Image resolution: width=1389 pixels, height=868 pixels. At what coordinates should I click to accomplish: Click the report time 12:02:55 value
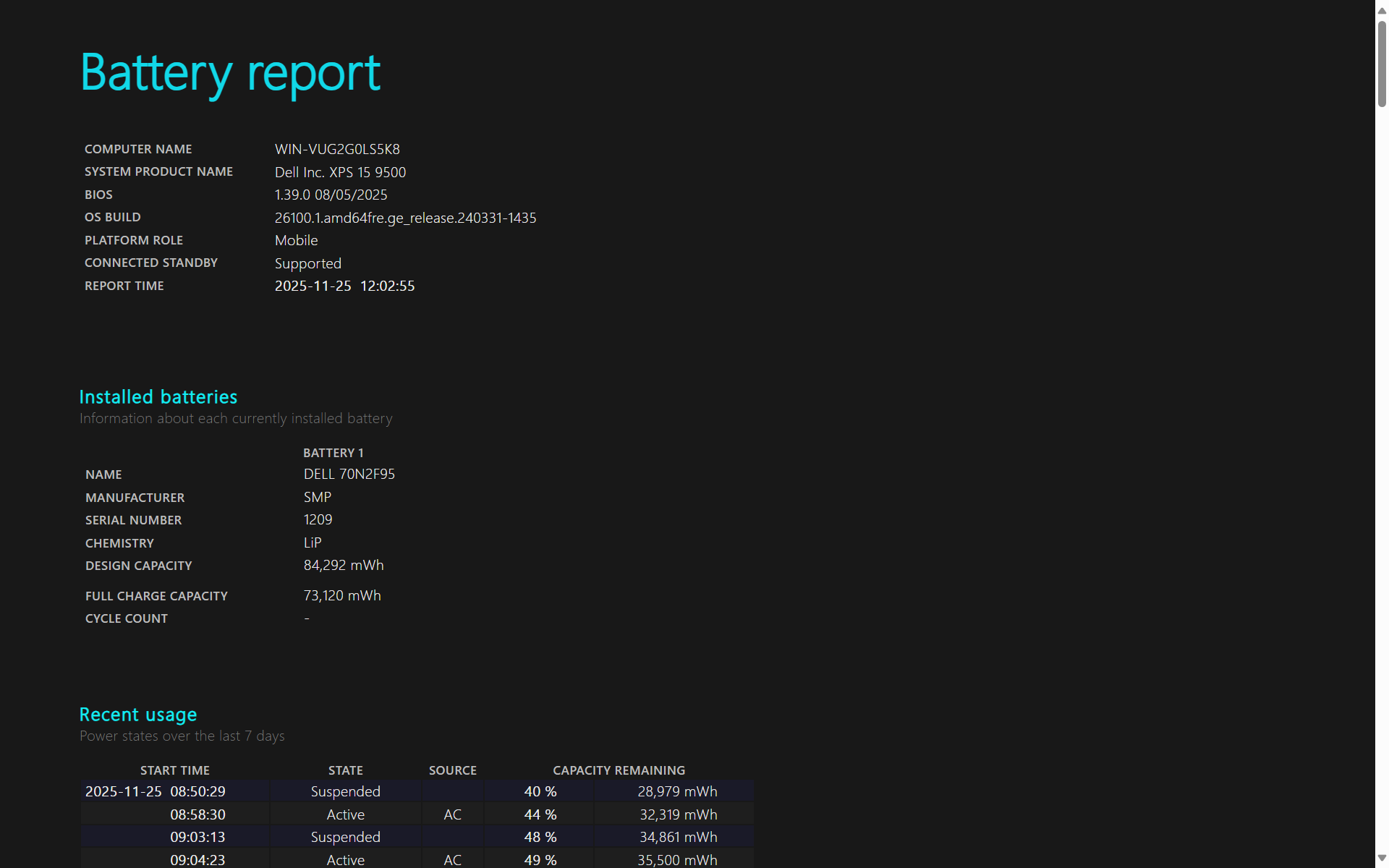pos(387,286)
